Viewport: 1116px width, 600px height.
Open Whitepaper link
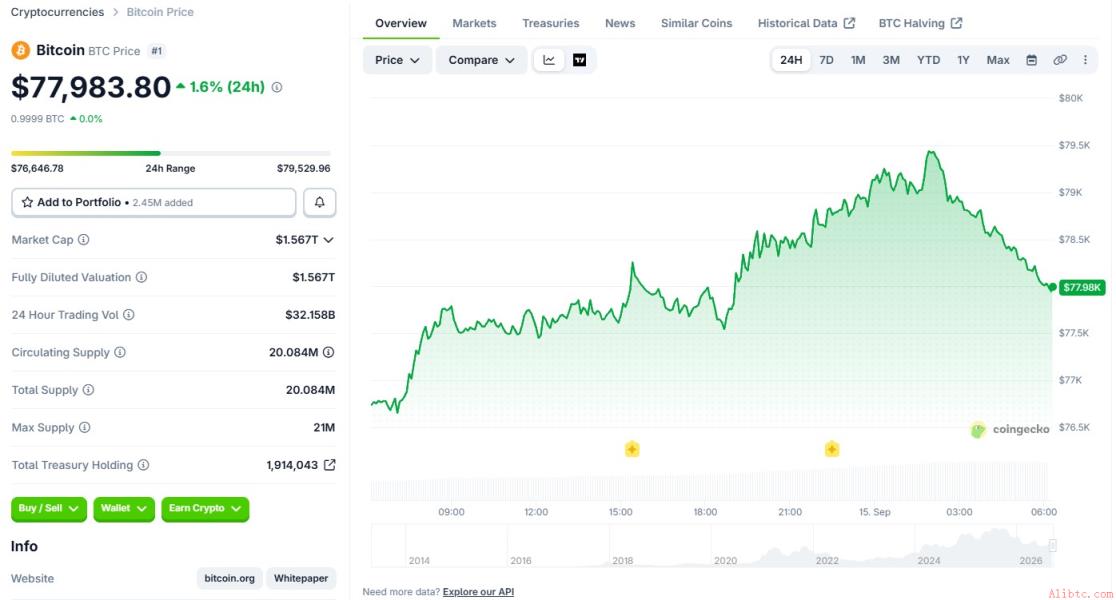301,578
